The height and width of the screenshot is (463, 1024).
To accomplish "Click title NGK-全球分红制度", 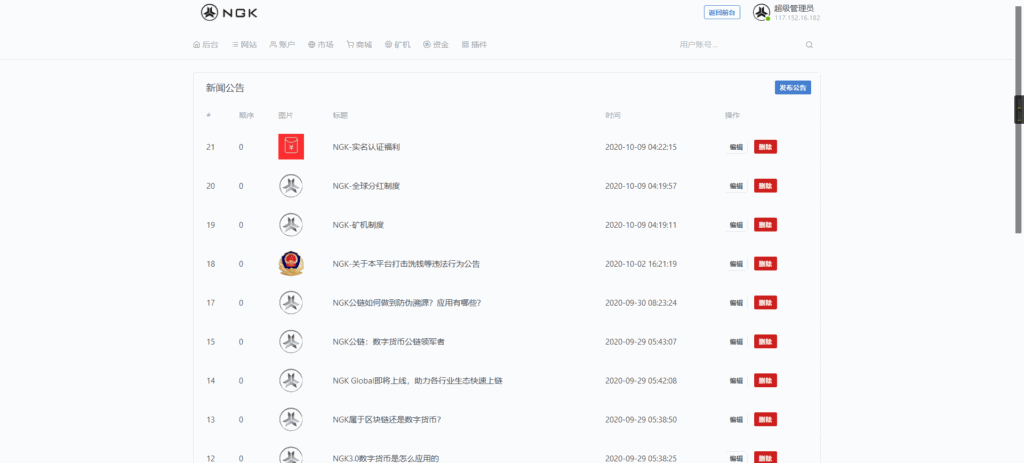I will [x=366, y=186].
